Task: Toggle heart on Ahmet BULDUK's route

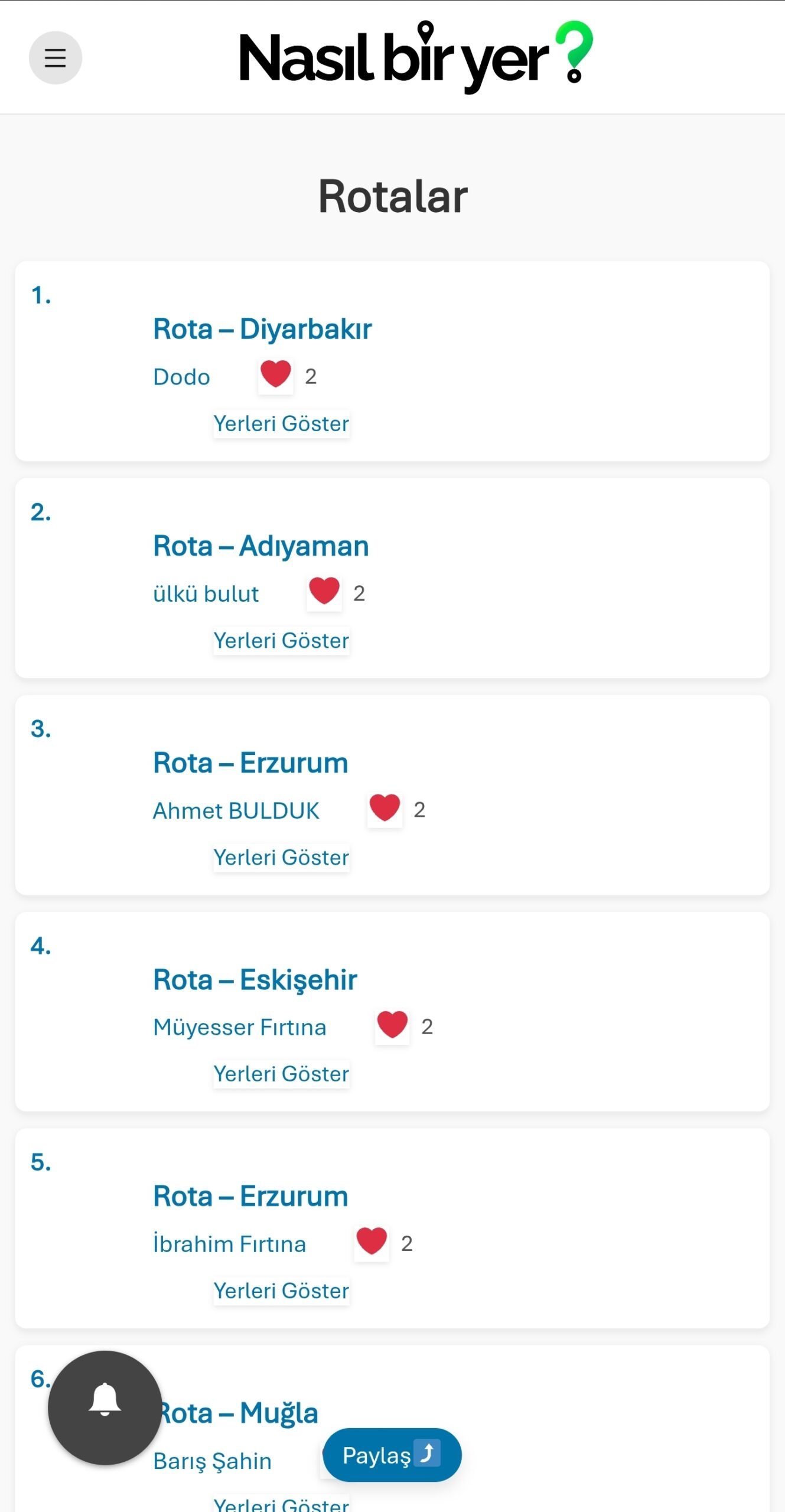Action: click(x=385, y=809)
